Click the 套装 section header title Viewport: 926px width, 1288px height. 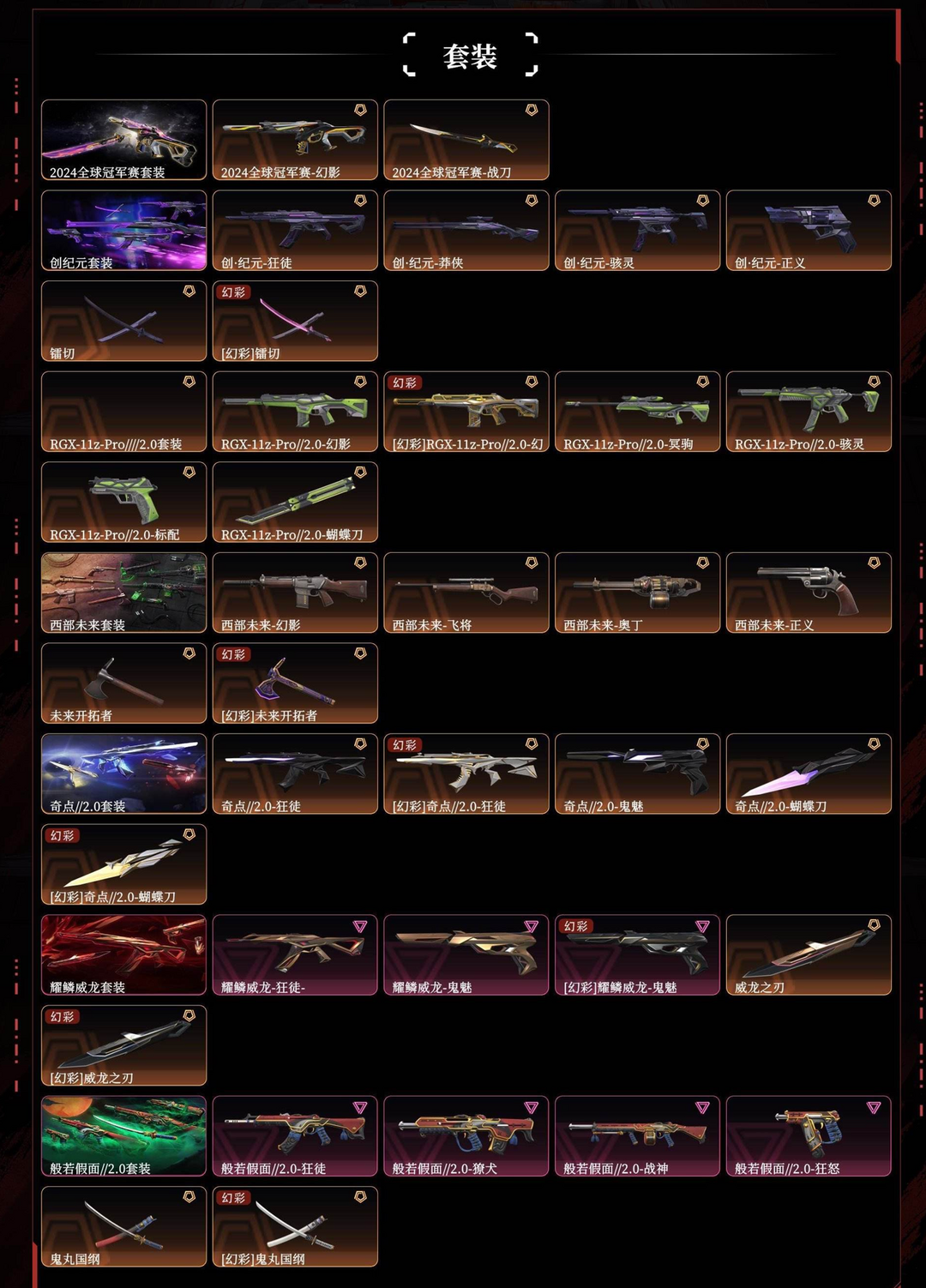tap(470, 57)
